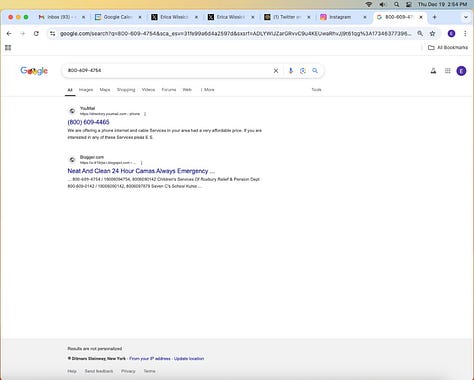Click the zoom magnifier icon in address bar

click(x=420, y=34)
